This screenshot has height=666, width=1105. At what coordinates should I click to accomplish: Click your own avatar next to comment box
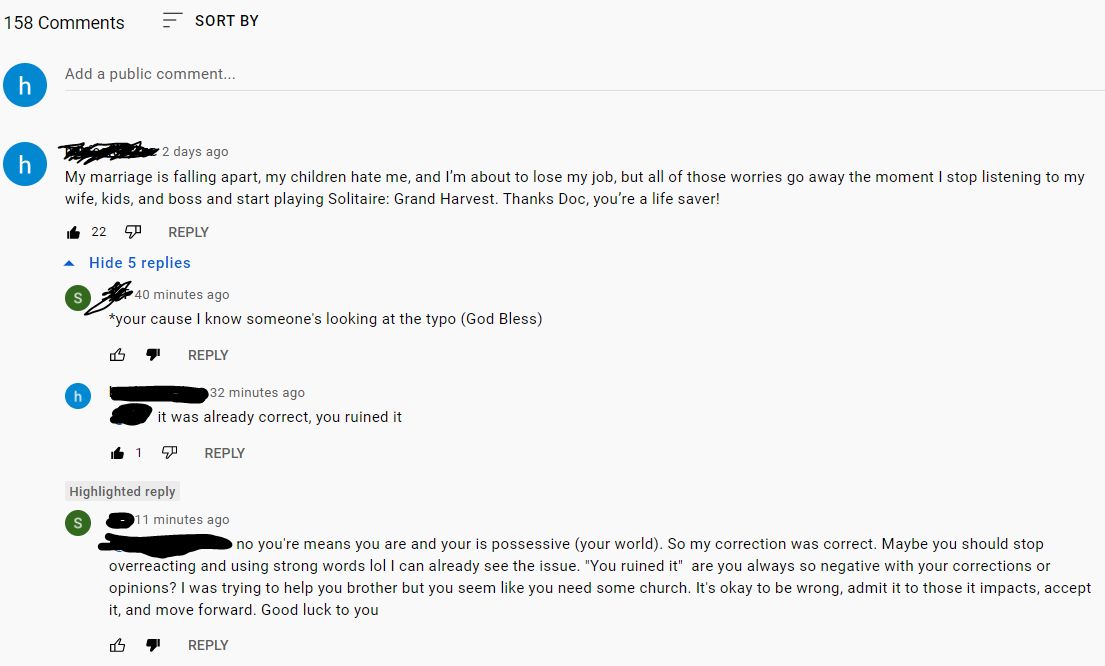[24, 85]
